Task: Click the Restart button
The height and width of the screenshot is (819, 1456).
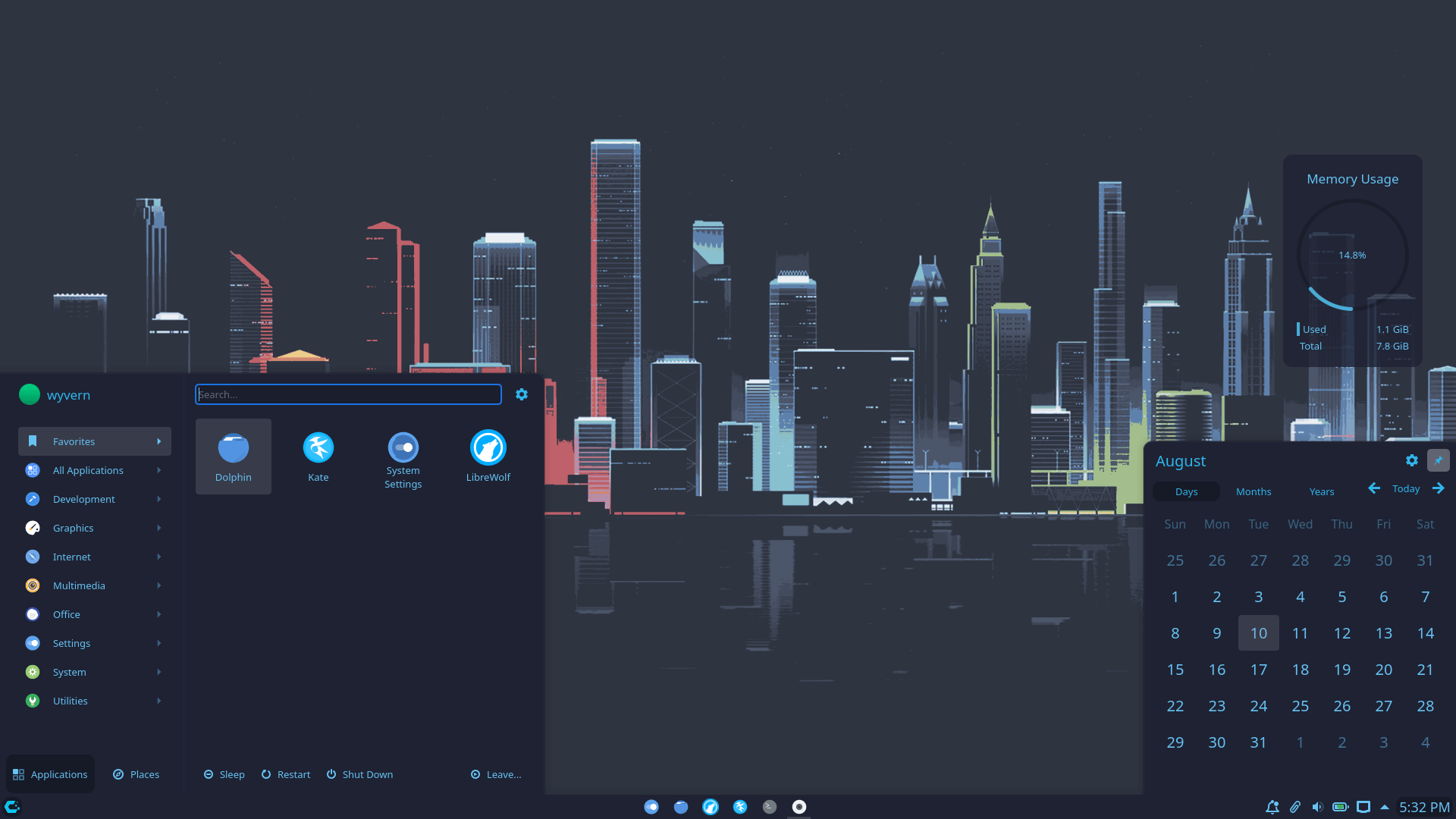Action: [286, 774]
